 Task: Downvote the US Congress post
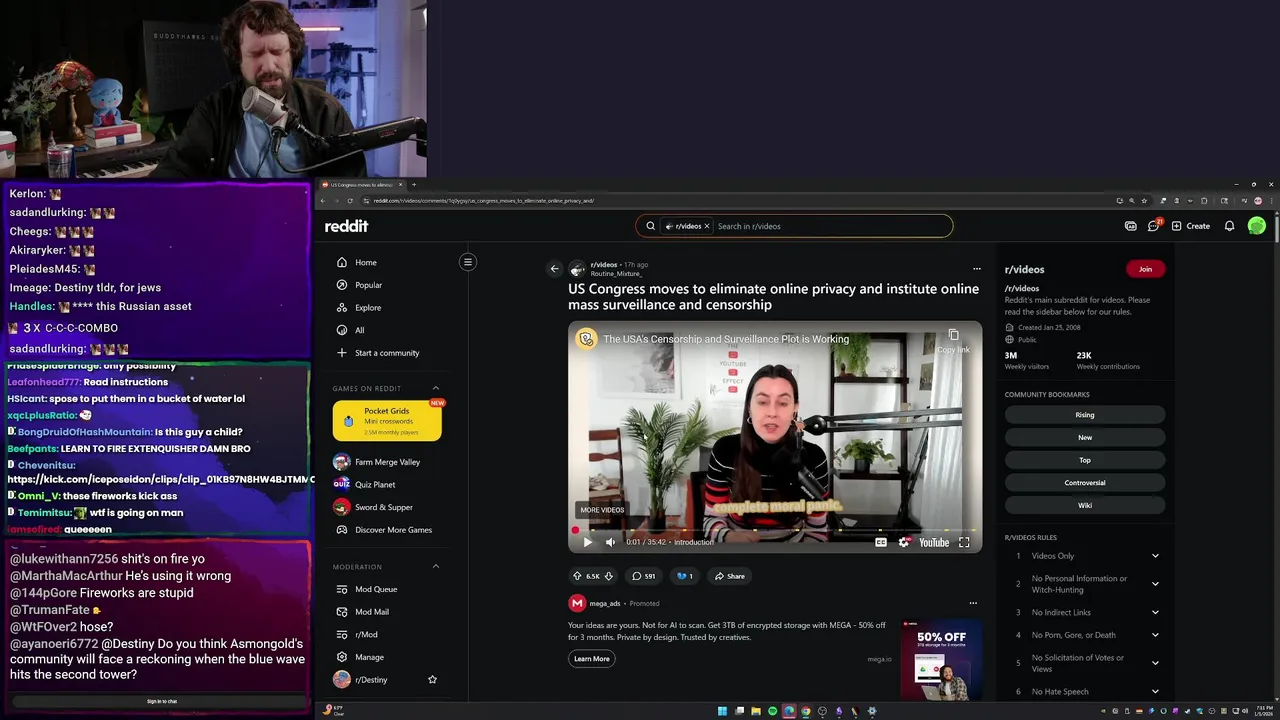click(608, 576)
